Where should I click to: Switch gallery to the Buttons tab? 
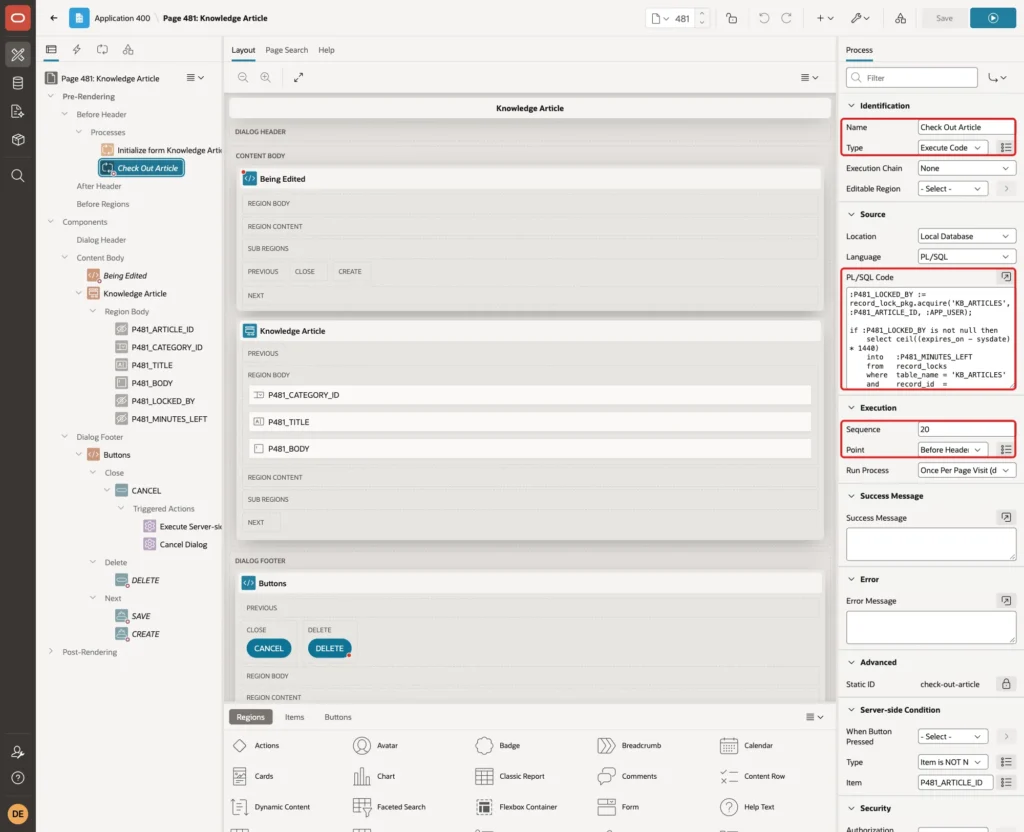338,717
